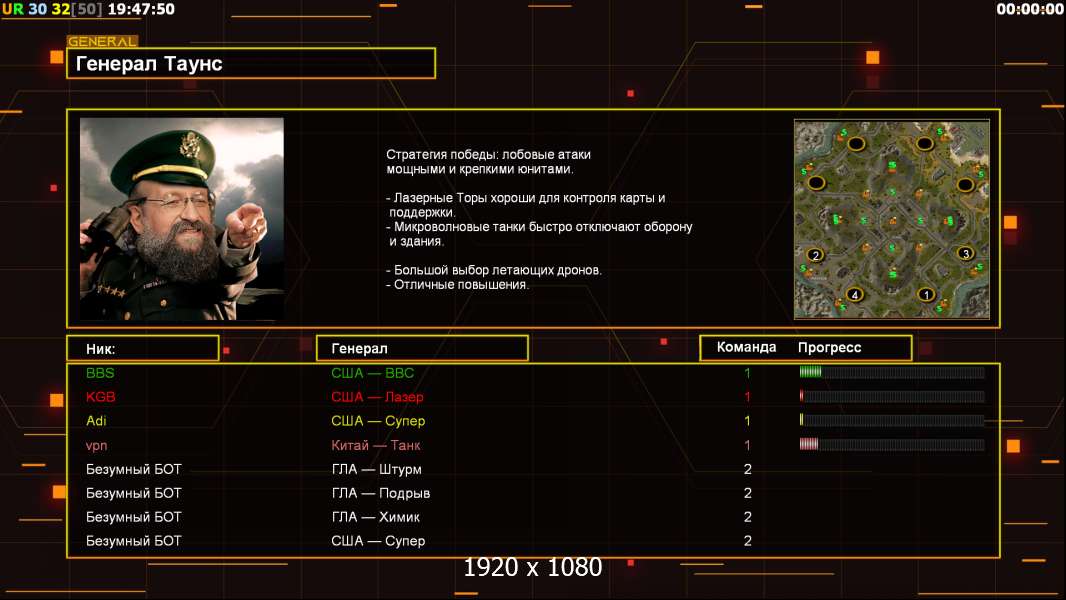This screenshot has height=600, width=1066.
Task: Click the General Townes portrait image
Action: point(182,219)
